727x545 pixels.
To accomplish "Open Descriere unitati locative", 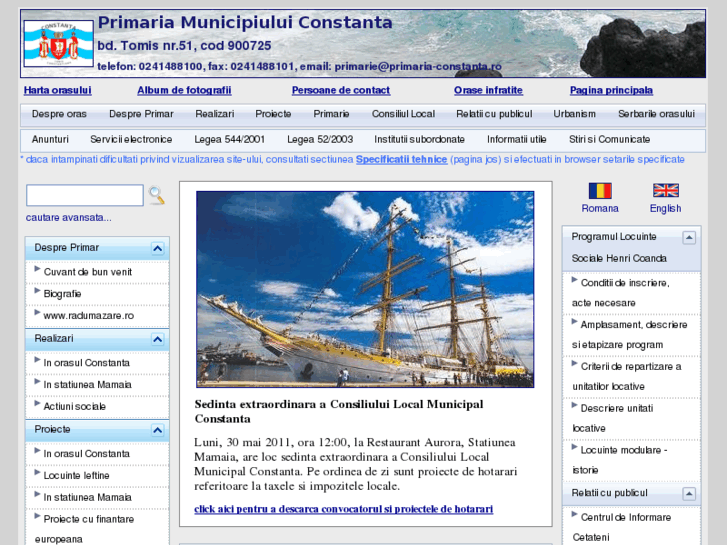I will pos(612,418).
